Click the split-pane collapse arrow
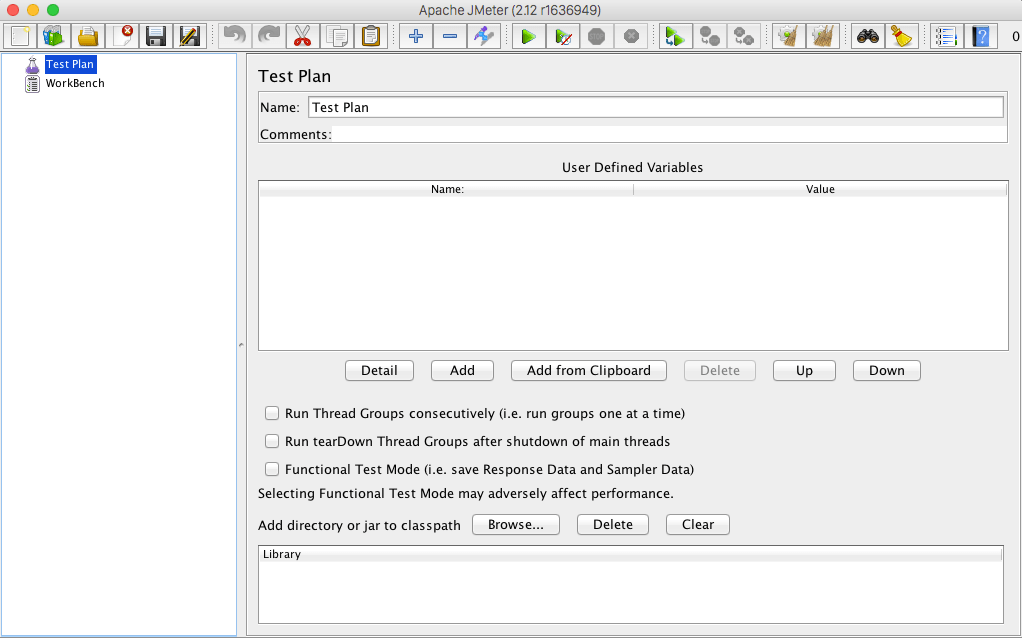 241,344
